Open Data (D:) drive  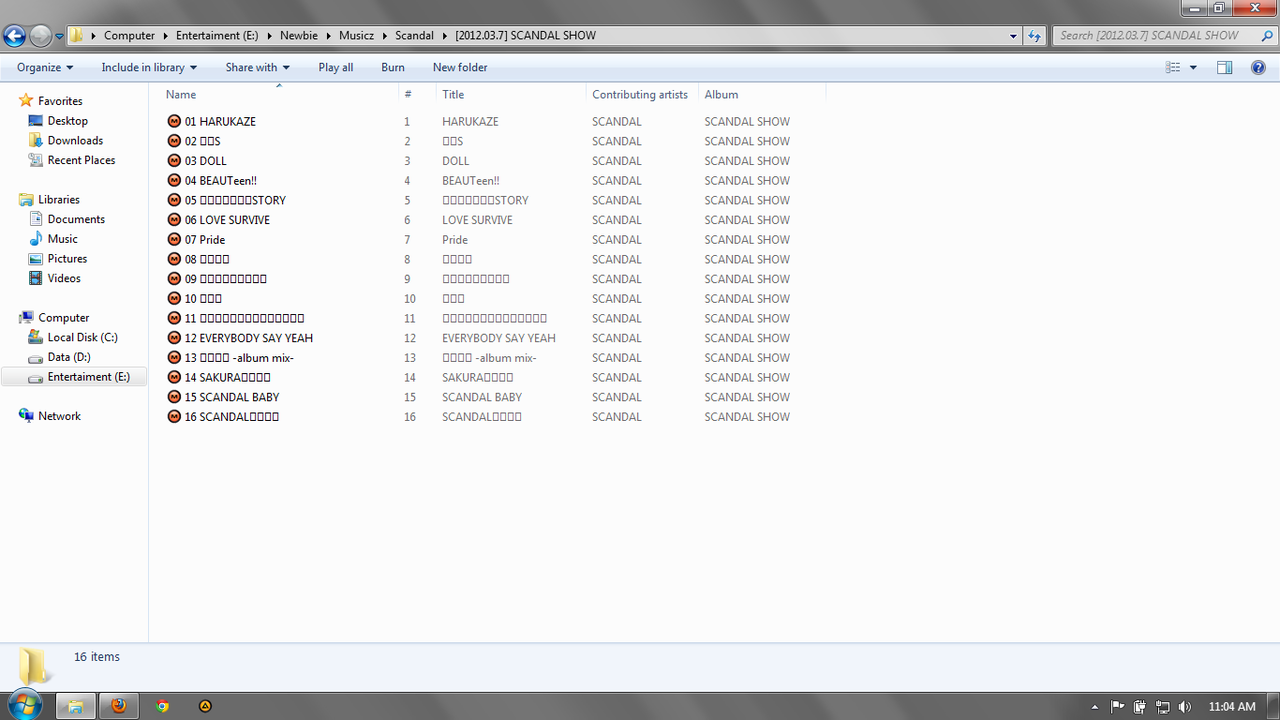click(x=69, y=357)
